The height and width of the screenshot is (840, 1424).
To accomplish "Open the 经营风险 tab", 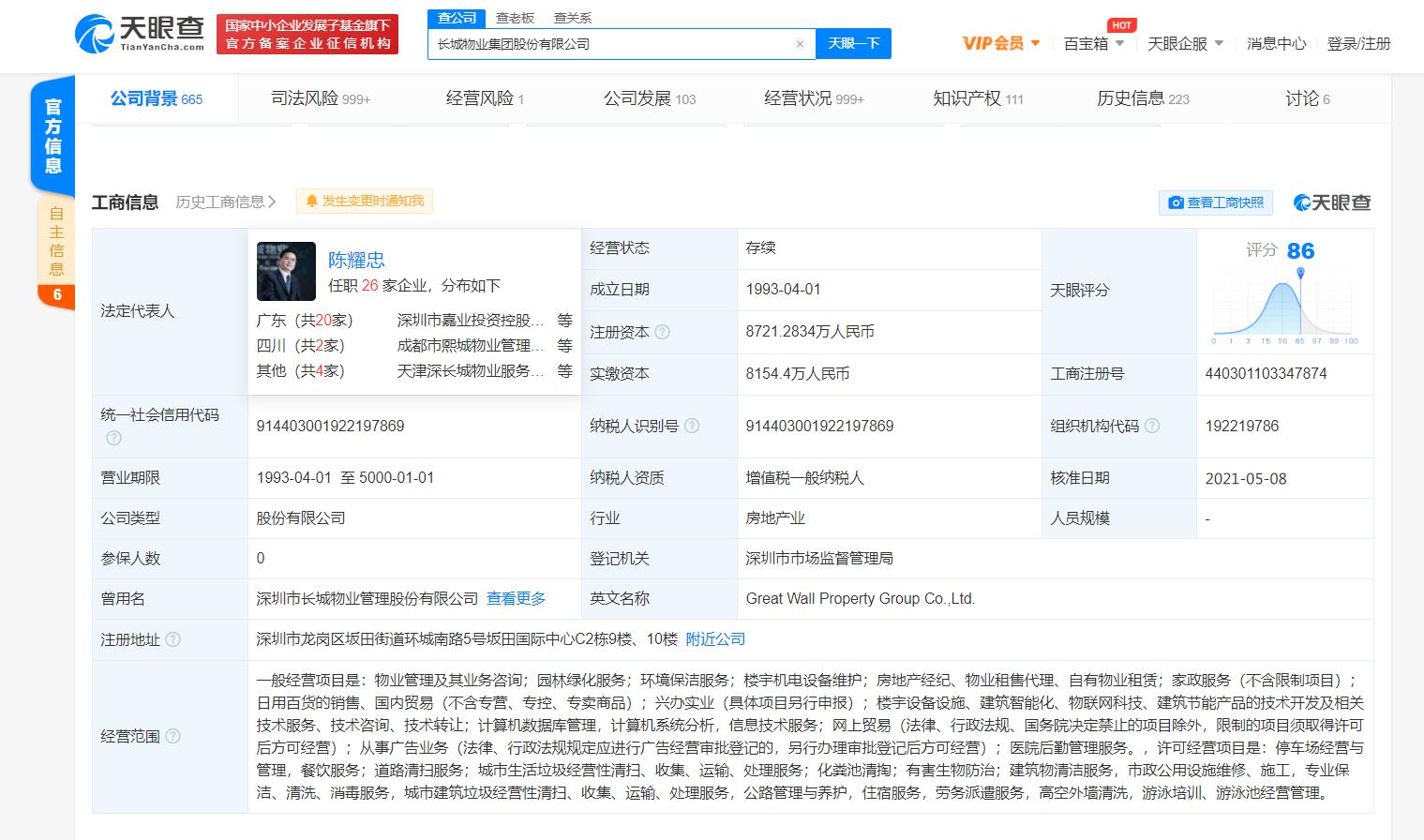I will tap(485, 98).
